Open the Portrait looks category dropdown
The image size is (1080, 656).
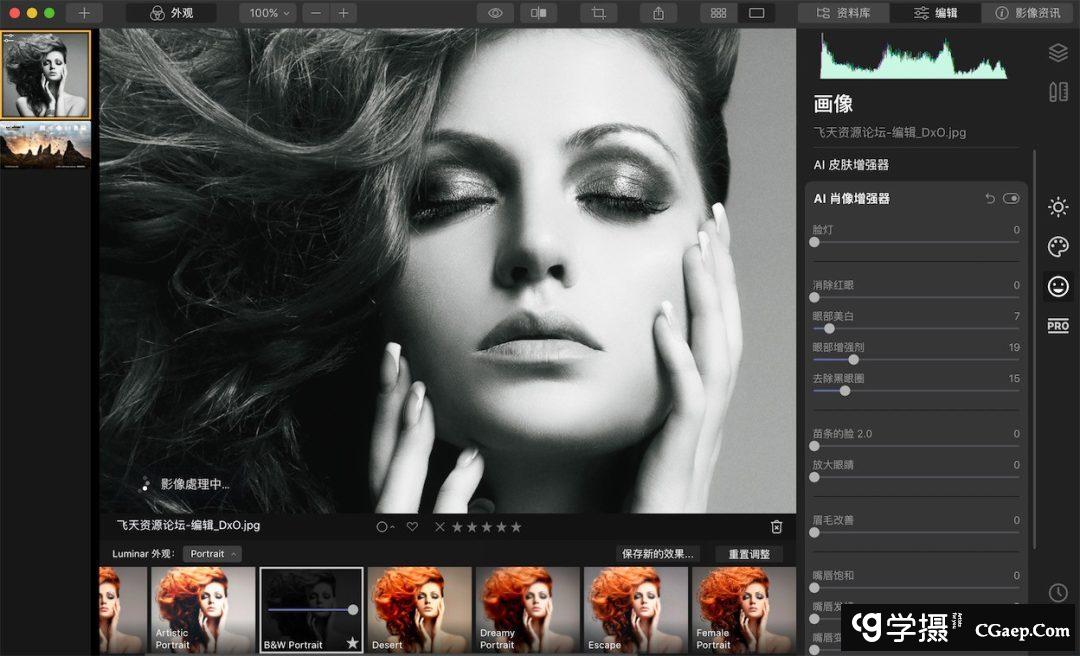click(213, 554)
